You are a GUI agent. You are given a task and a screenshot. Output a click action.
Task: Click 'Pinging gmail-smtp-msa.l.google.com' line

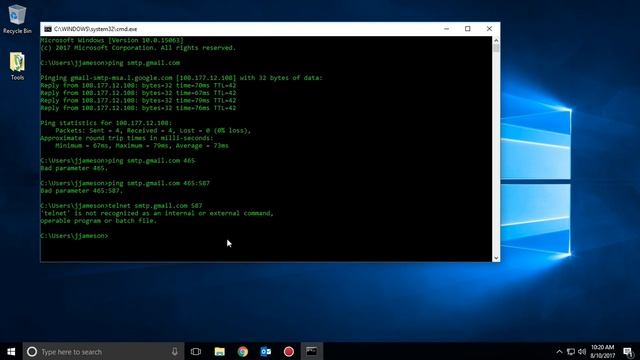181,78
